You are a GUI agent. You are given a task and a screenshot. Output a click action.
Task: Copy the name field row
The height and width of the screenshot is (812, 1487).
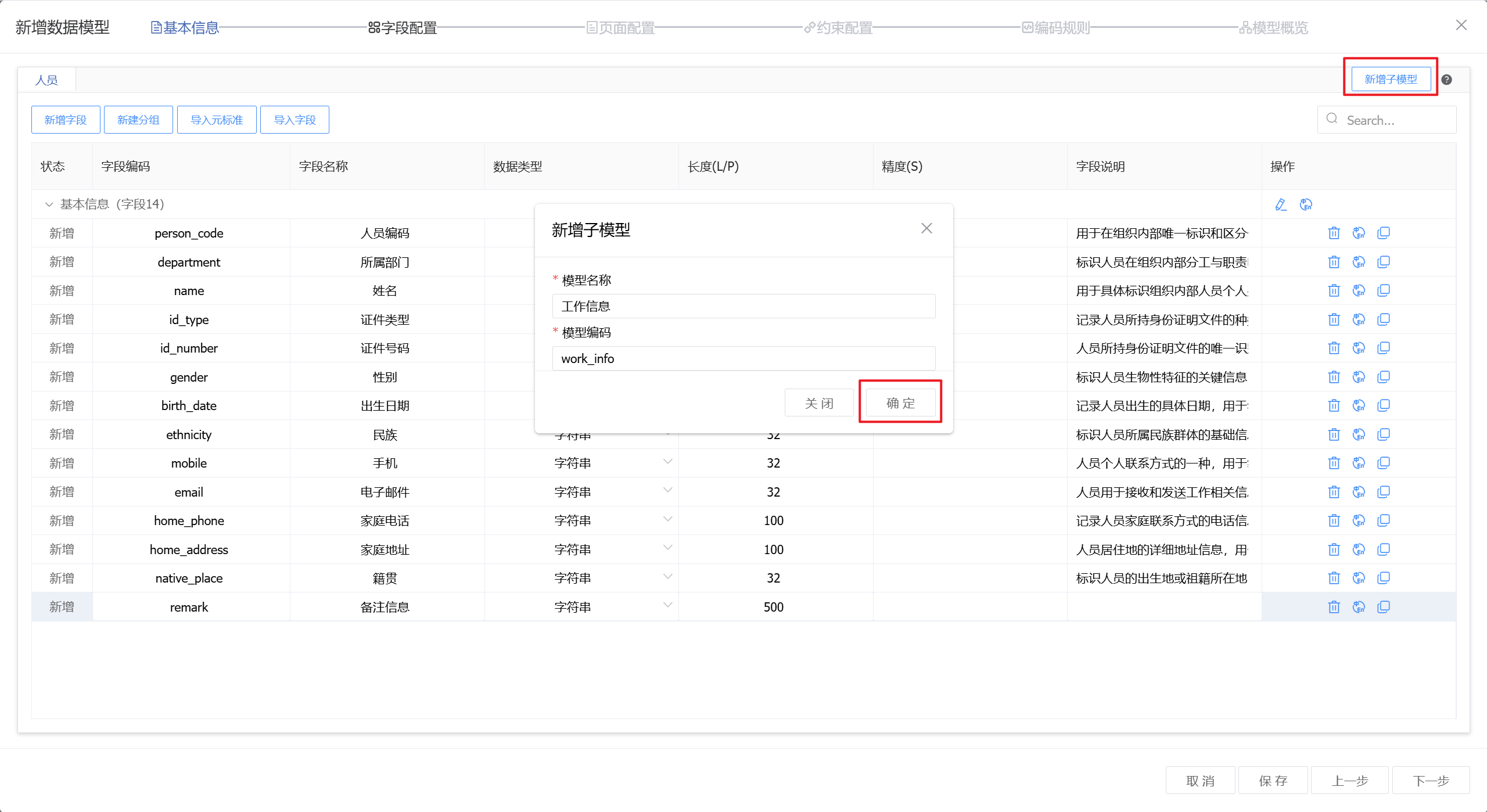[1384, 290]
